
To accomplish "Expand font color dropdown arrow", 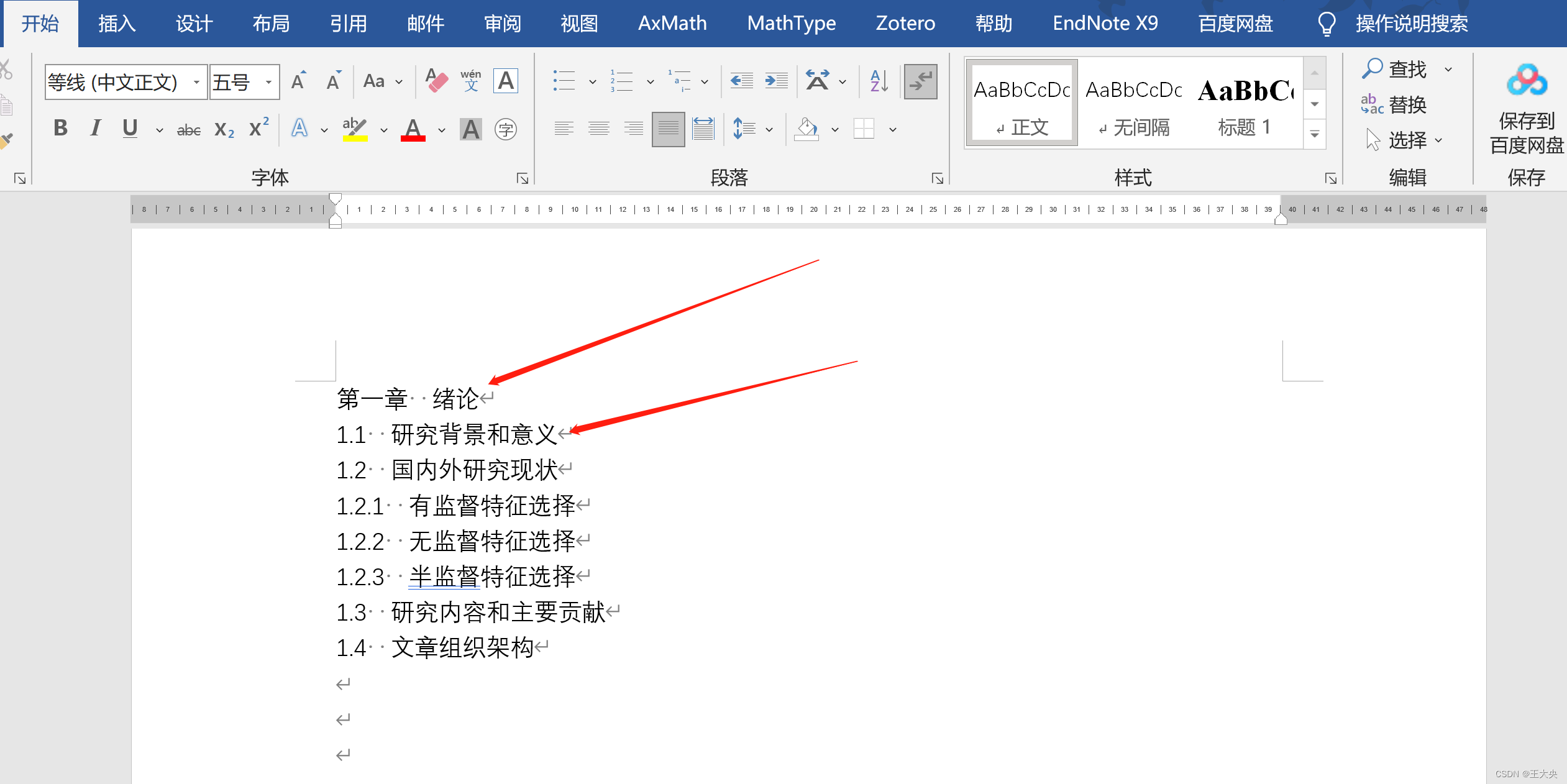I will (441, 130).
